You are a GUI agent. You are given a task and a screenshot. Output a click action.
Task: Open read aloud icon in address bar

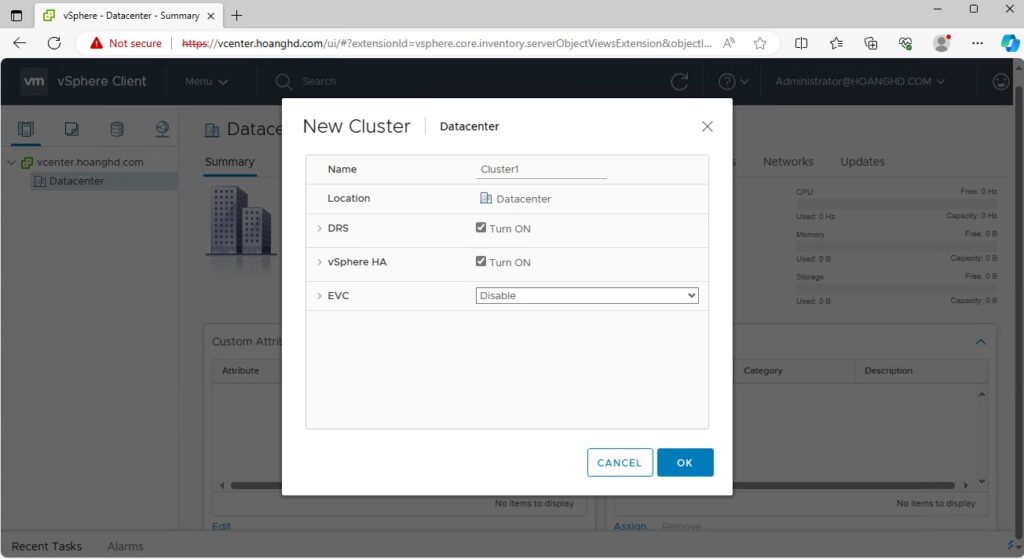pyautogui.click(x=729, y=43)
